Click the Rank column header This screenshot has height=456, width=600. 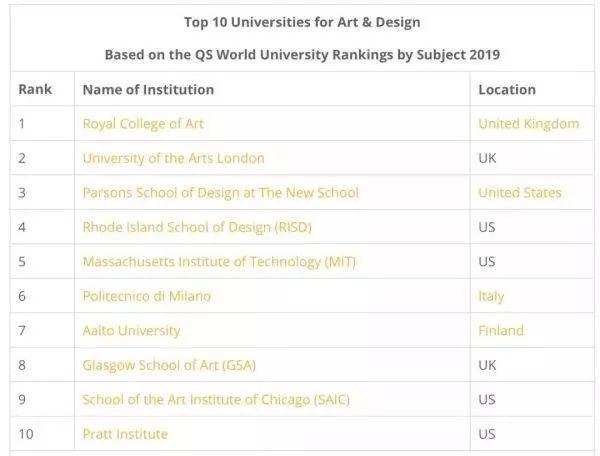pos(35,89)
